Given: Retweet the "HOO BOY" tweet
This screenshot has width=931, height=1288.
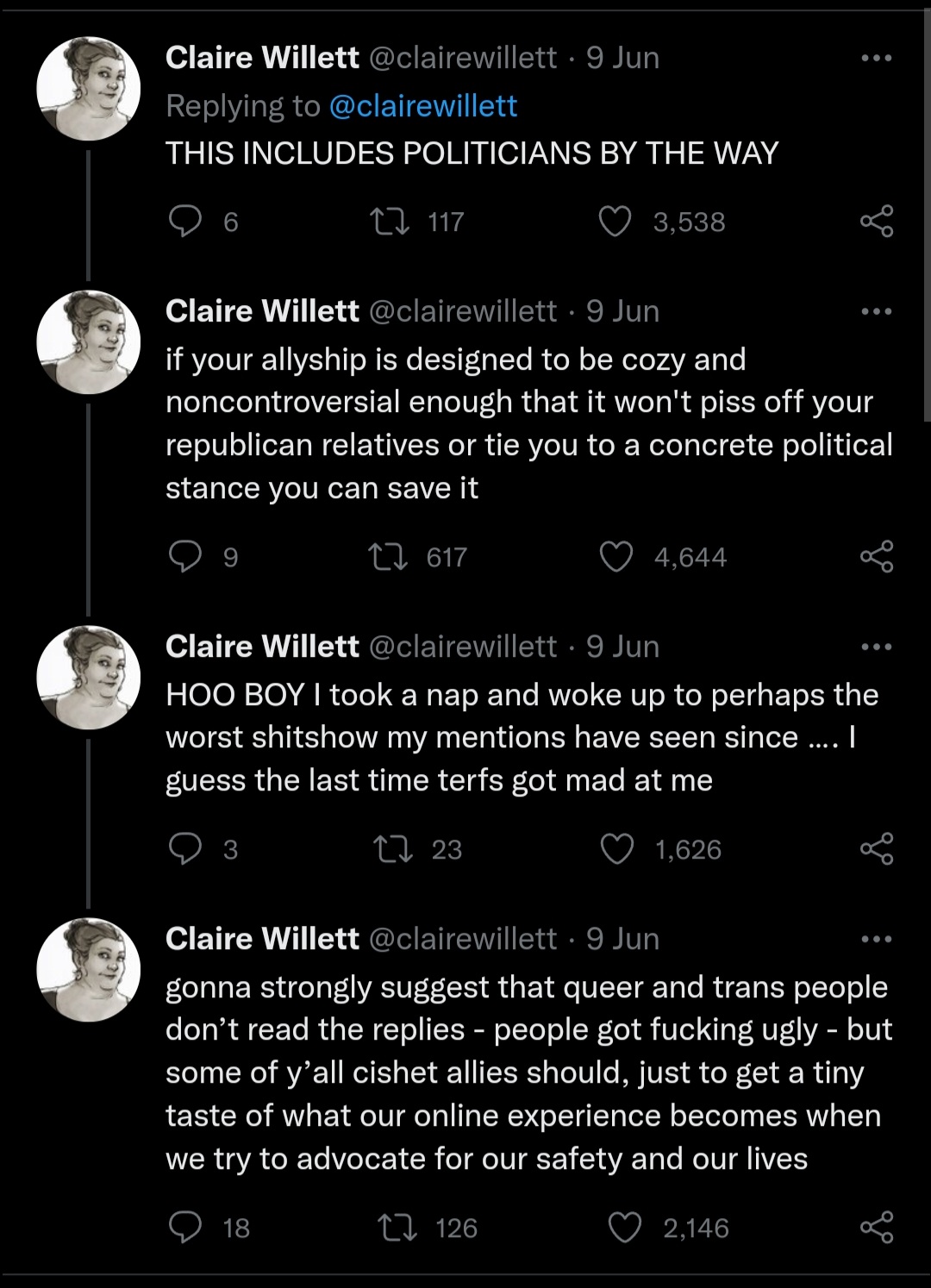Looking at the screenshot, I should pos(393,849).
